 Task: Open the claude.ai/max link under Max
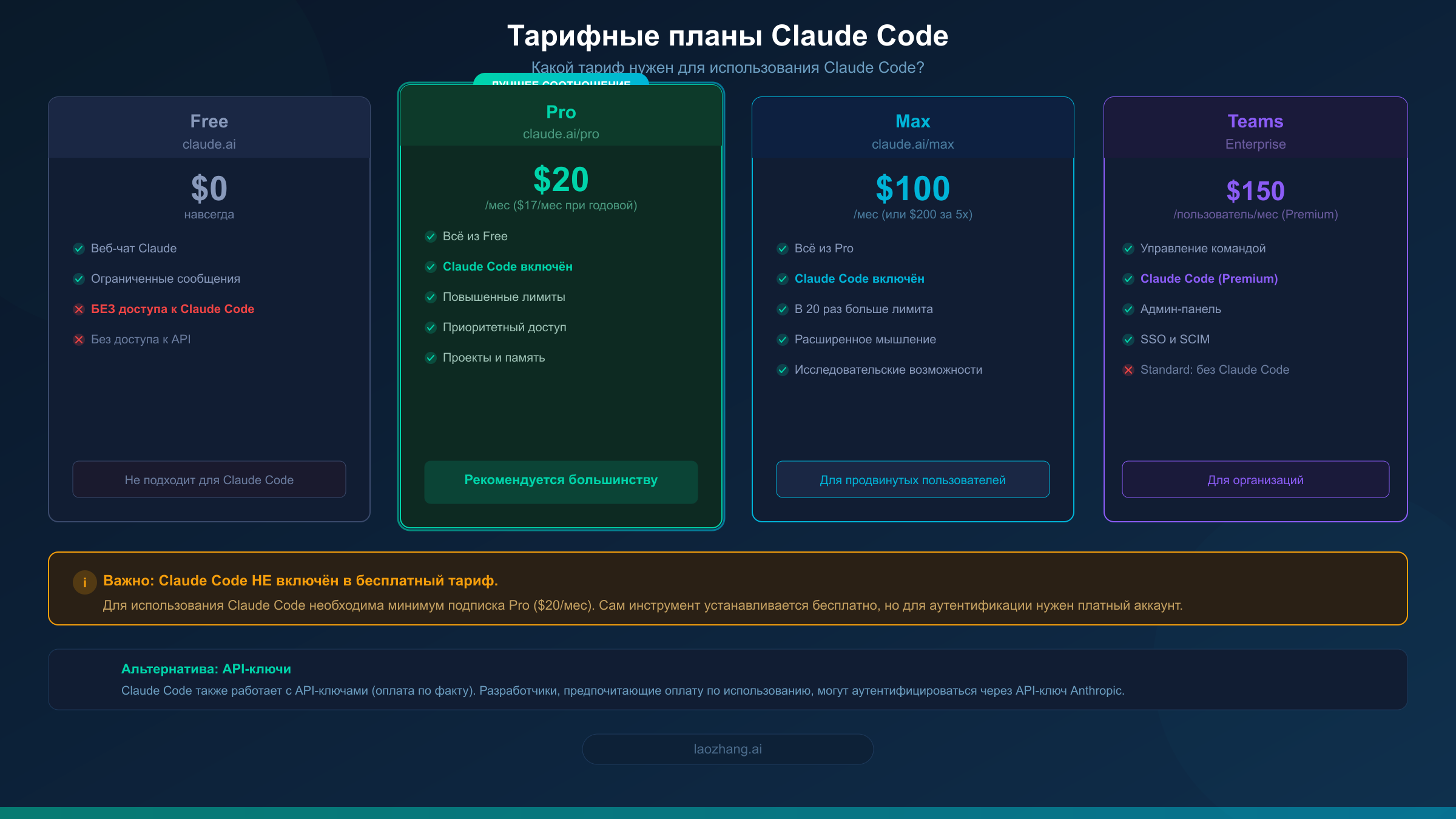coord(912,144)
